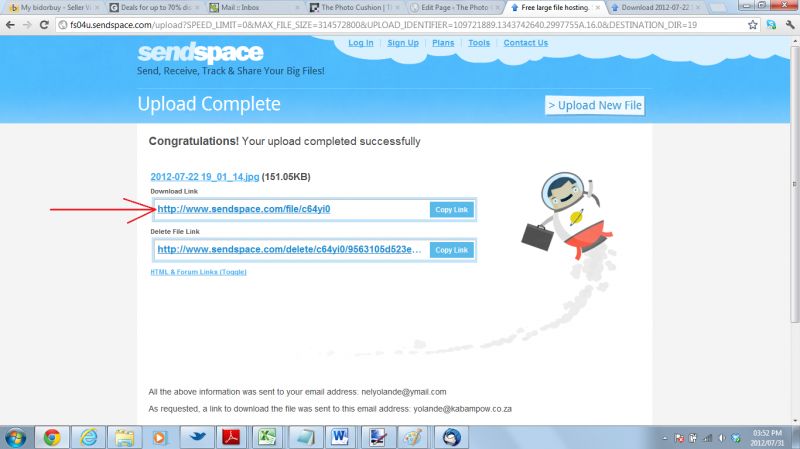Click the browser forward arrow
This screenshot has height=449, width=800.
(x=27, y=24)
